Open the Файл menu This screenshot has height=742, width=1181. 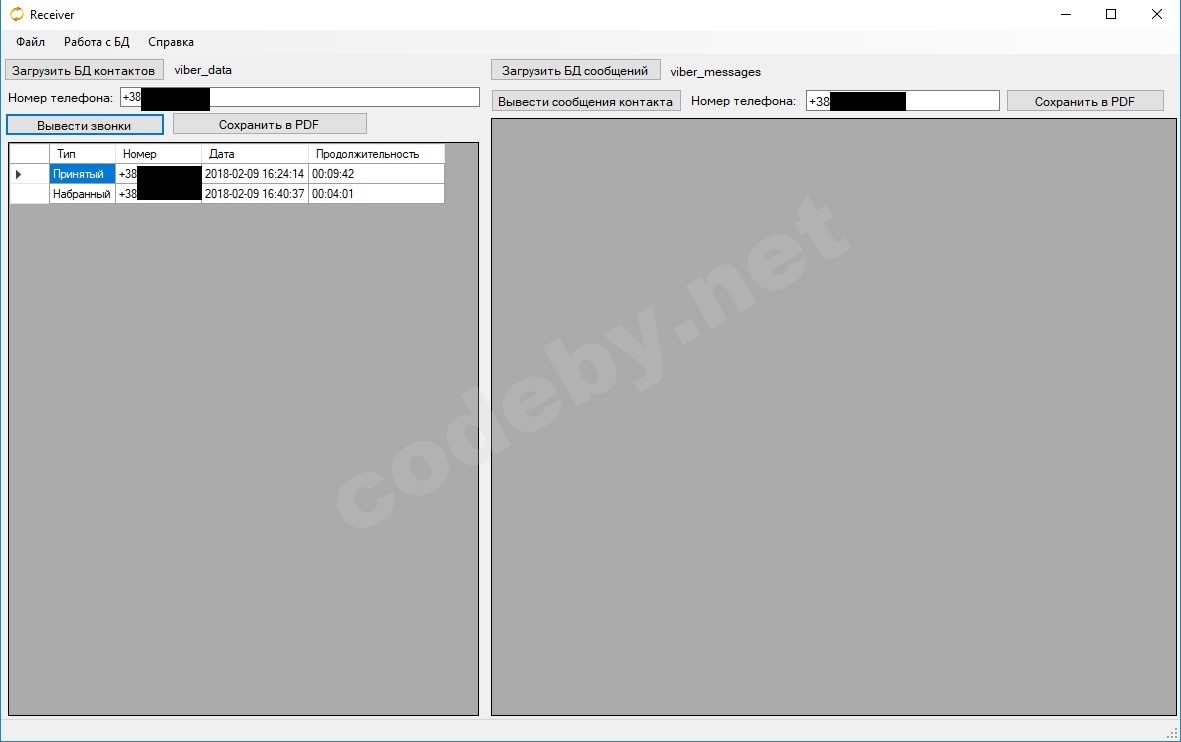coord(30,42)
